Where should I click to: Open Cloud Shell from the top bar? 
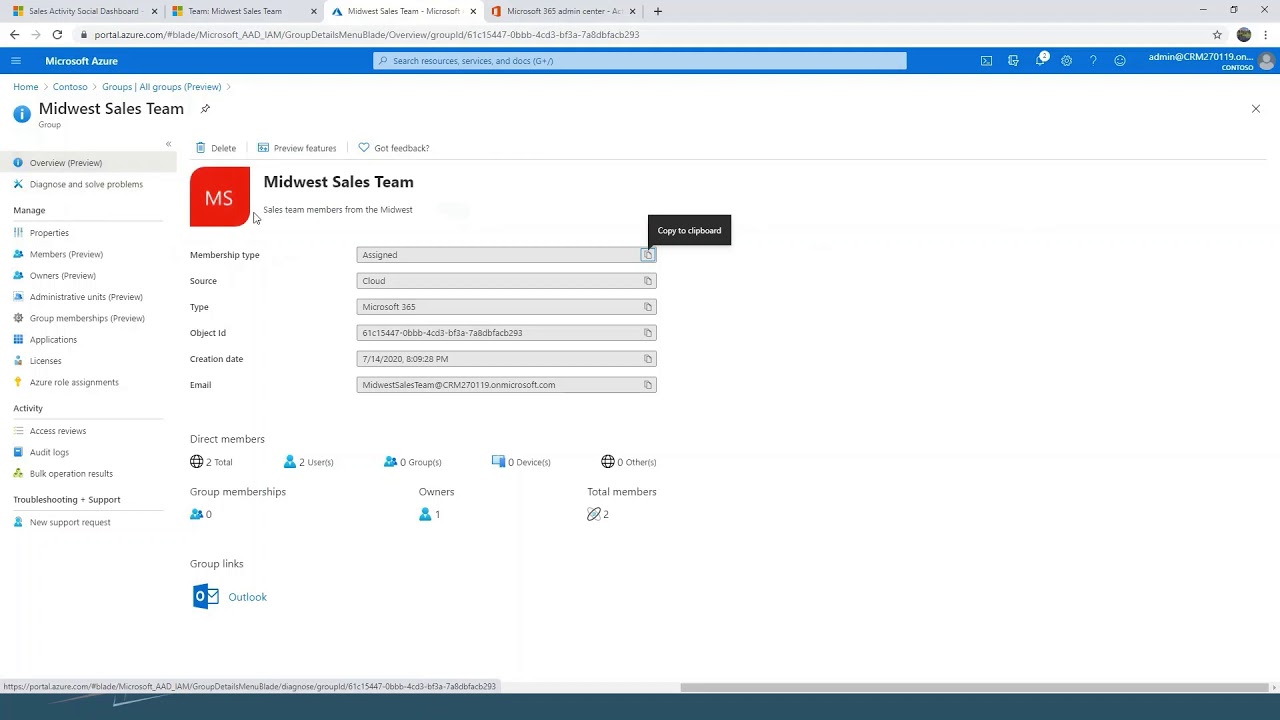tap(986, 61)
